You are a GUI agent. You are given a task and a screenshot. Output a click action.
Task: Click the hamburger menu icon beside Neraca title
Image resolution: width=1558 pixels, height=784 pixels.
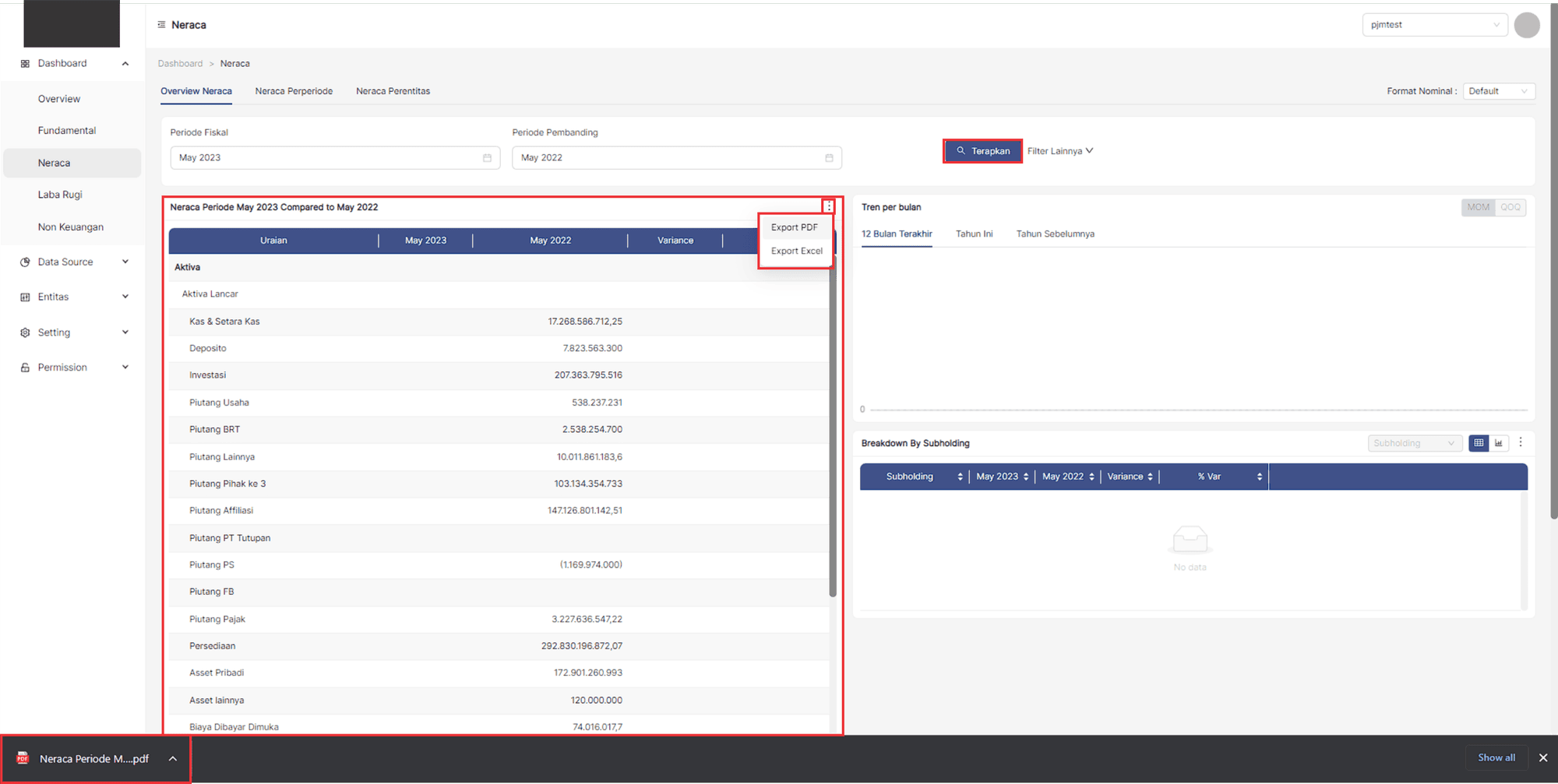161,25
